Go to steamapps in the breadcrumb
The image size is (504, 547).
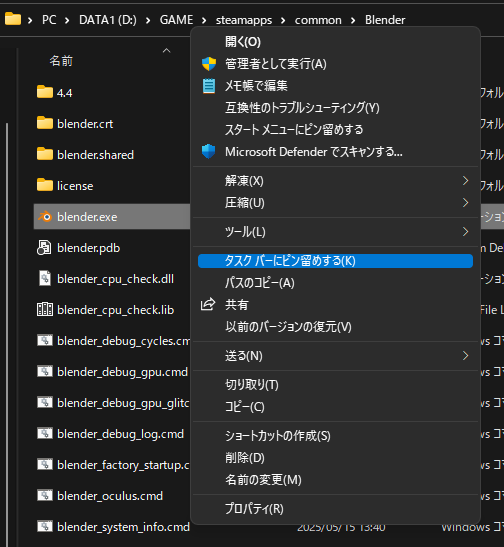244,20
